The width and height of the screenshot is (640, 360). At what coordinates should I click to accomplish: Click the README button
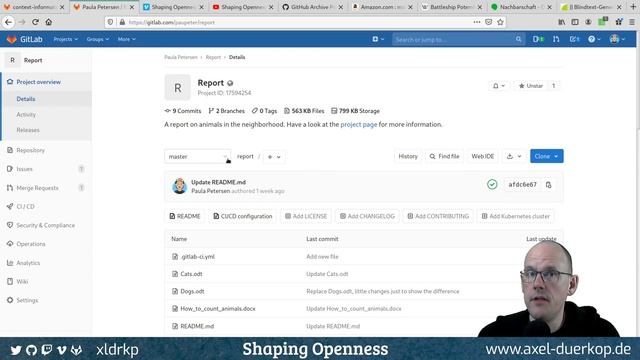[185, 216]
